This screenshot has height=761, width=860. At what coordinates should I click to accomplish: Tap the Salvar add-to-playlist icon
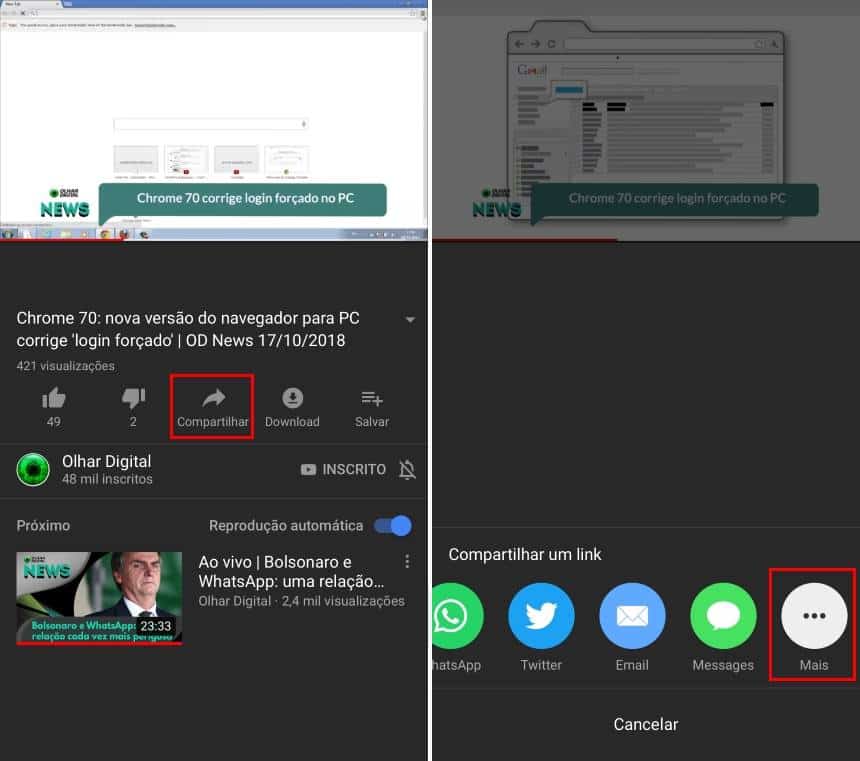tap(372, 398)
